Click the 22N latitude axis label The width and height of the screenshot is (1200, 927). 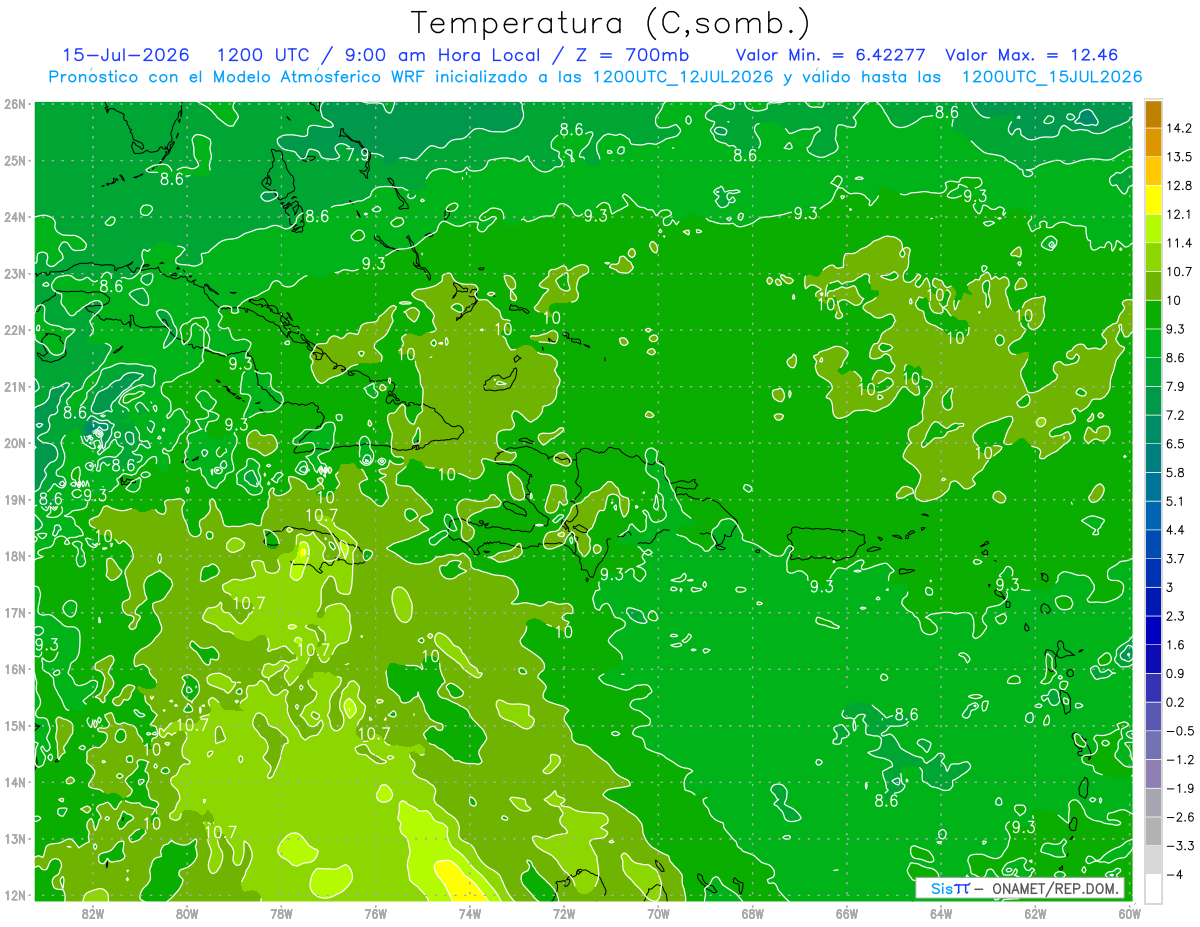point(15,330)
